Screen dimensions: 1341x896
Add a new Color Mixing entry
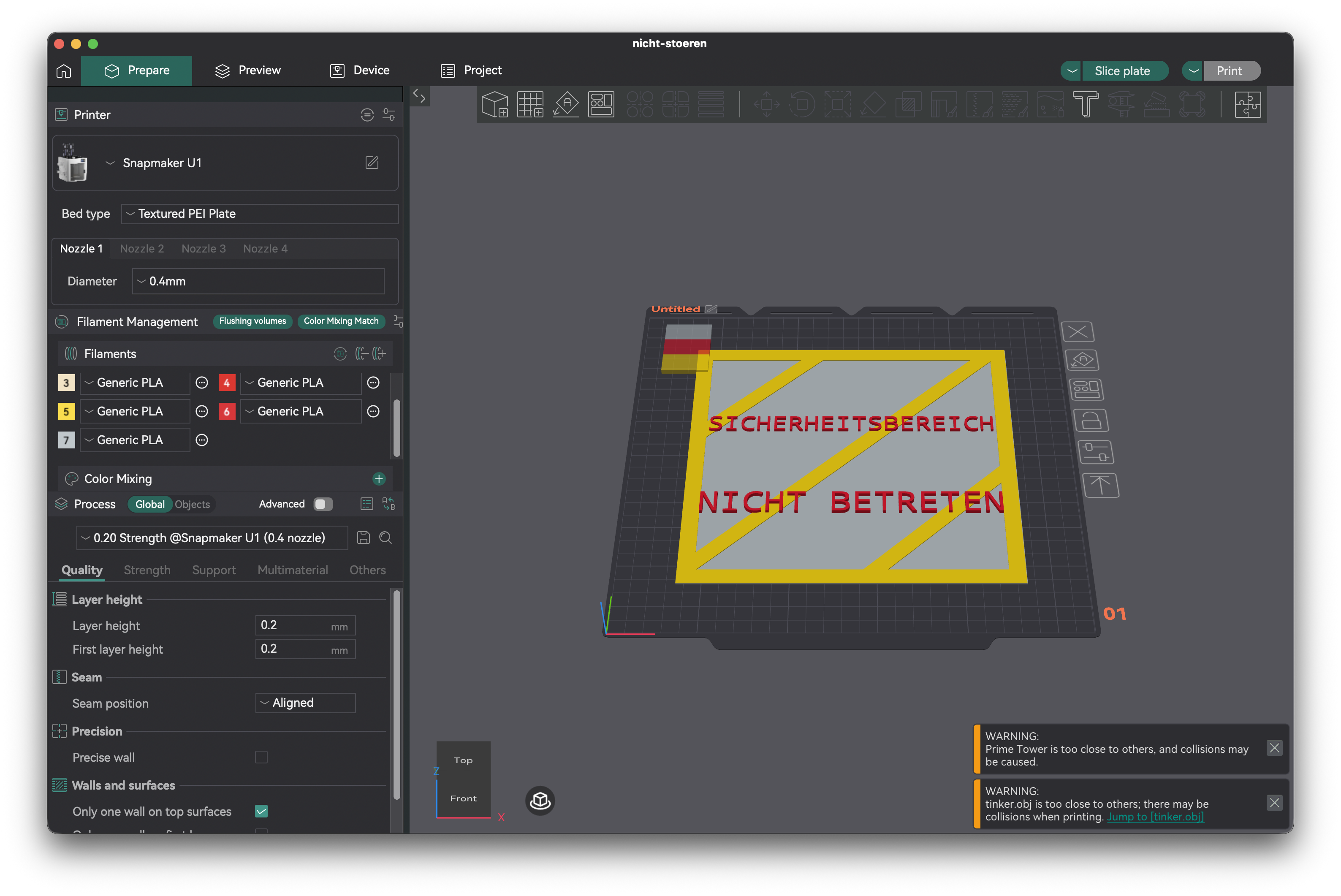(379, 479)
